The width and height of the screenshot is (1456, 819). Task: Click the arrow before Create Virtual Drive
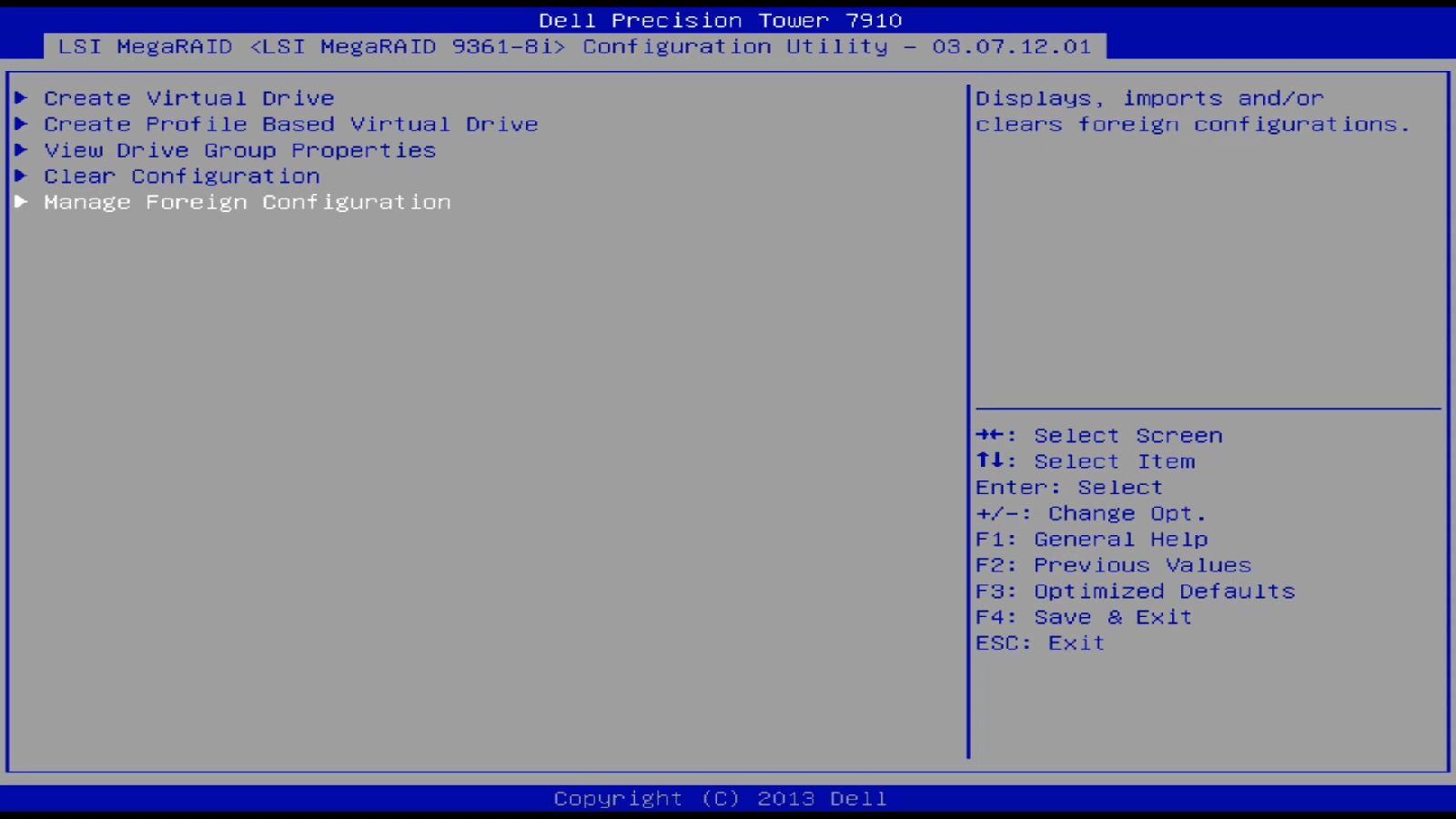23,97
